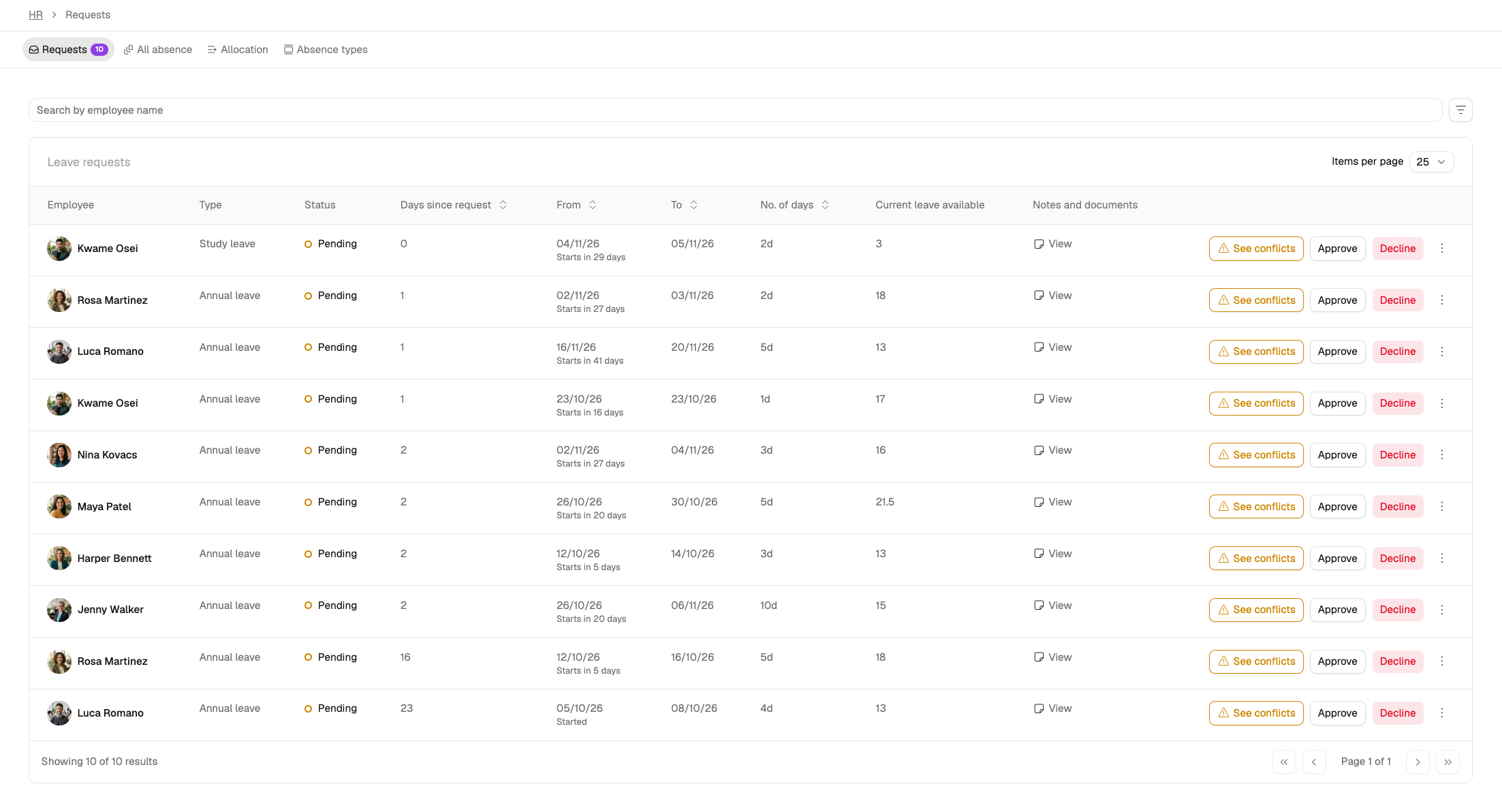The width and height of the screenshot is (1502, 812).
Task: Switch to the Requests tab
Action: pyautogui.click(x=68, y=50)
